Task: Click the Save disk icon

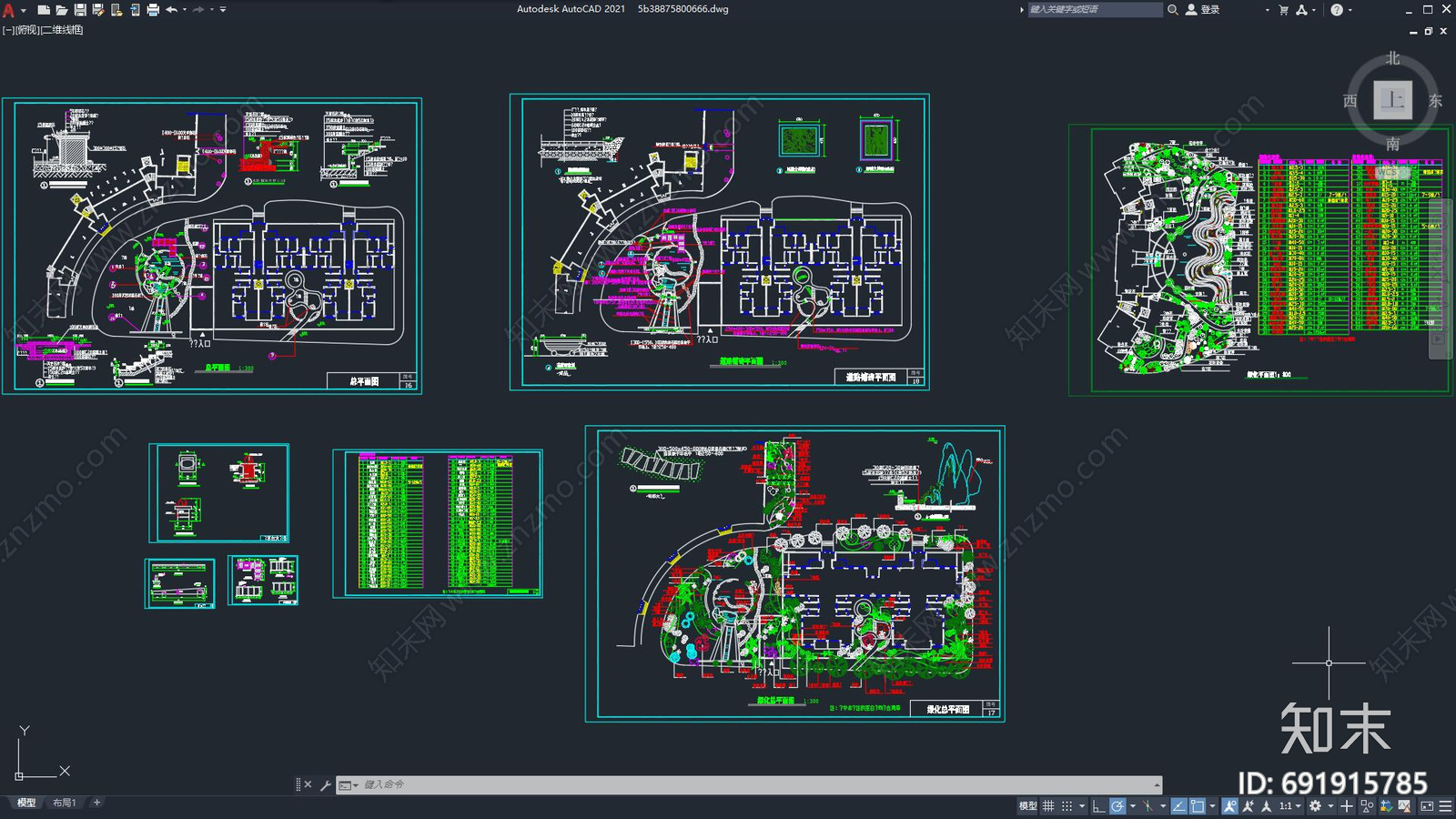Action: point(80,10)
